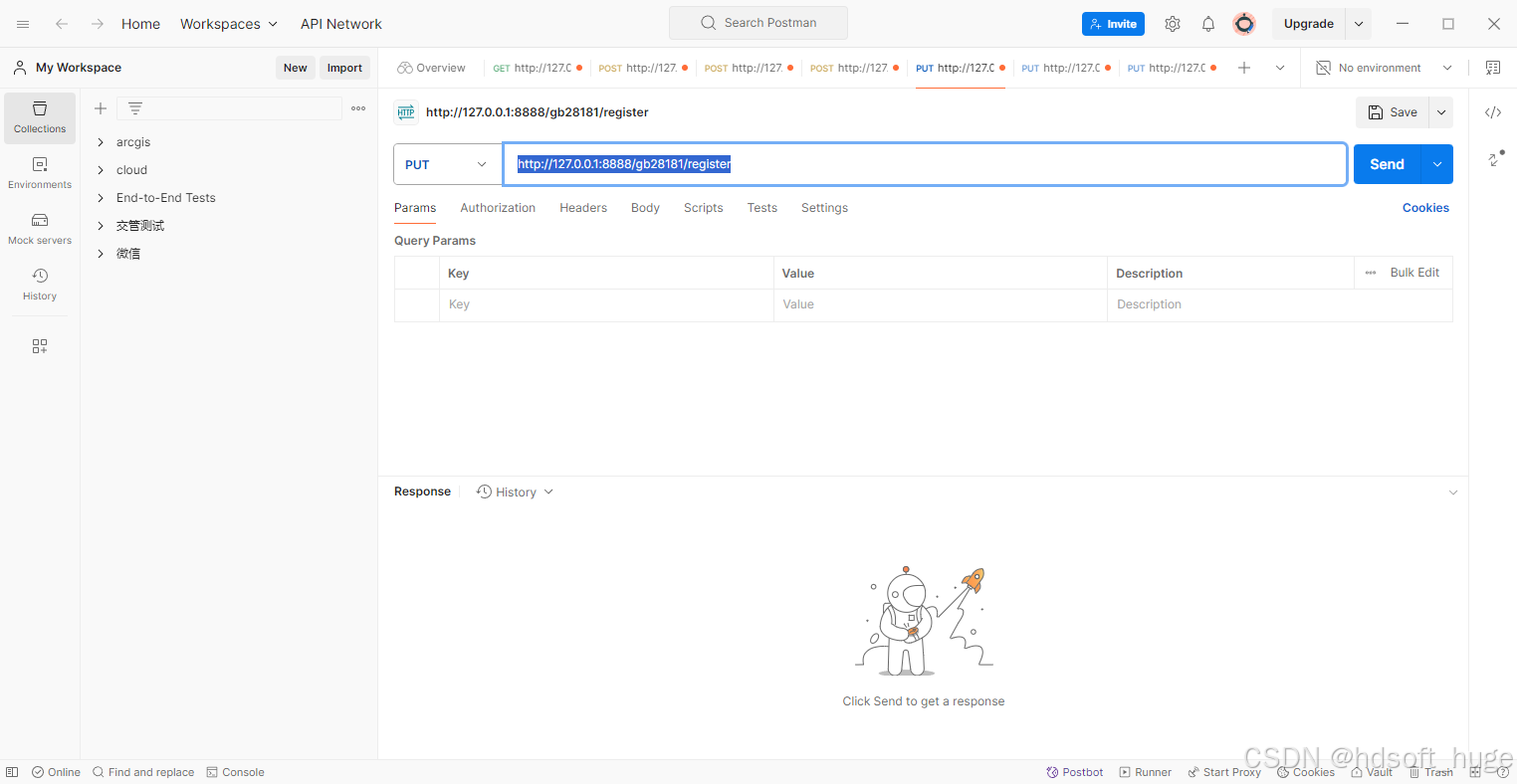Open the configure sidebar grid icon
The width and height of the screenshot is (1517, 784).
[x=40, y=346]
